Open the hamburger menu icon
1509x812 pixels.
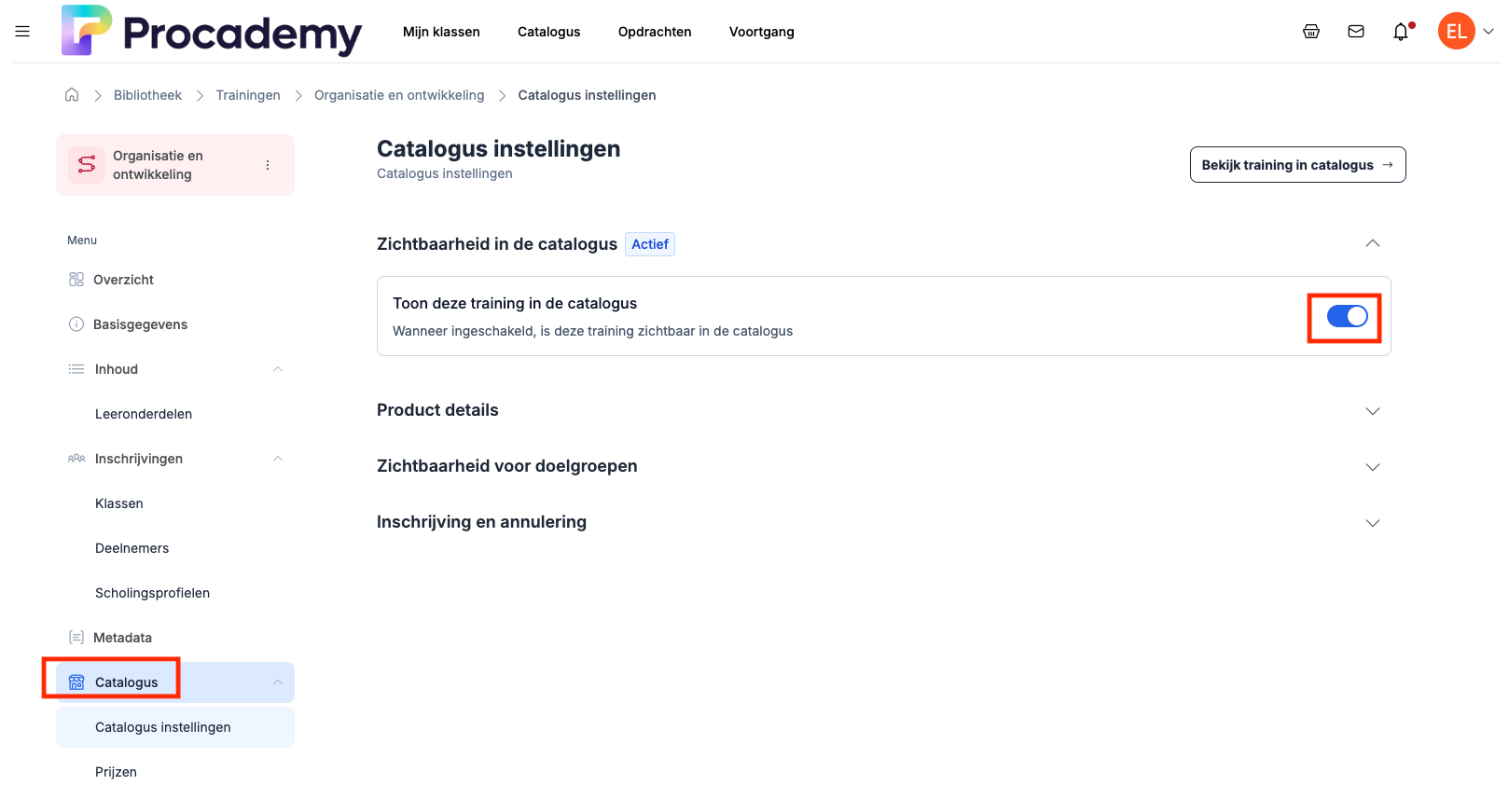pyautogui.click(x=22, y=32)
